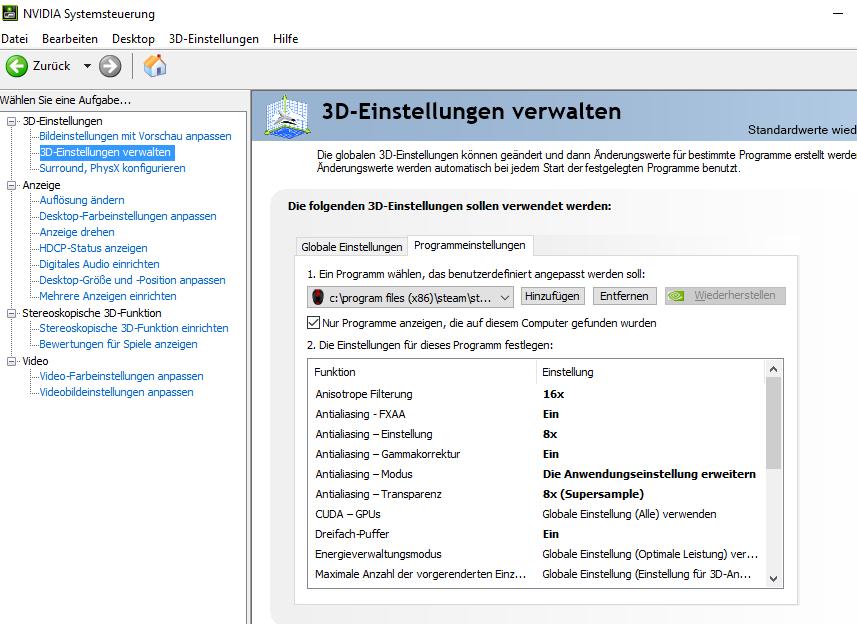Open Stereoskopische 3D-Funktion einrichten
Screen dimensions: 857x624
click(x=133, y=328)
